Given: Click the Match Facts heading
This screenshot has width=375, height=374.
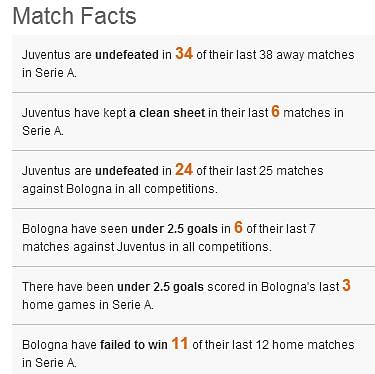Looking at the screenshot, I should click(x=74, y=16).
